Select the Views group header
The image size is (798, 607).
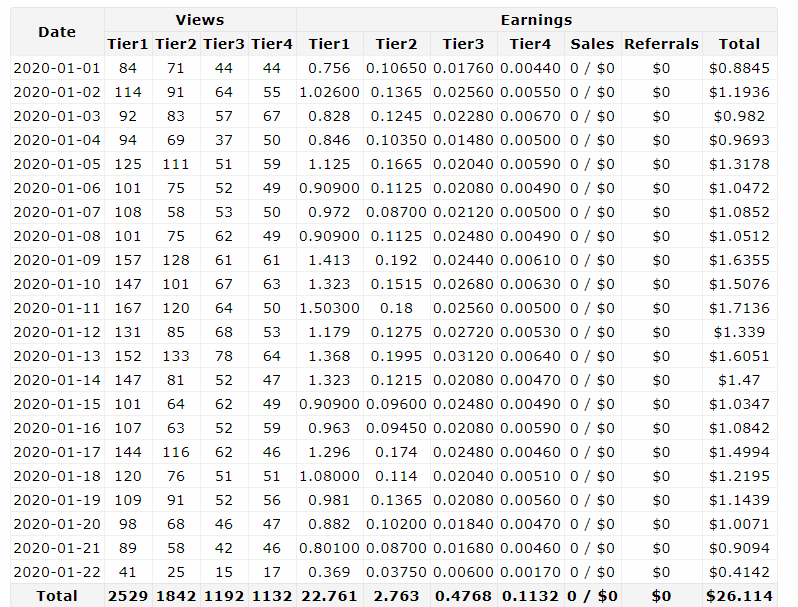point(200,20)
